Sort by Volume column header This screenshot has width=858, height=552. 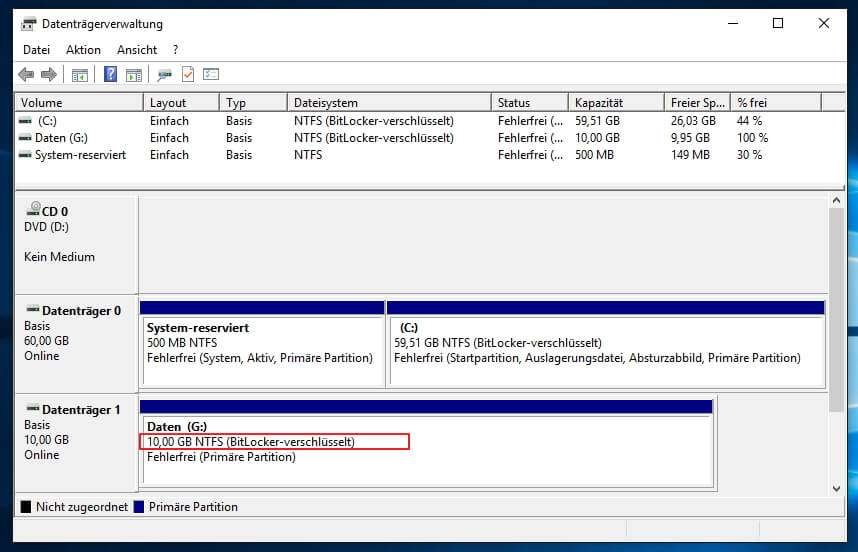coord(79,103)
